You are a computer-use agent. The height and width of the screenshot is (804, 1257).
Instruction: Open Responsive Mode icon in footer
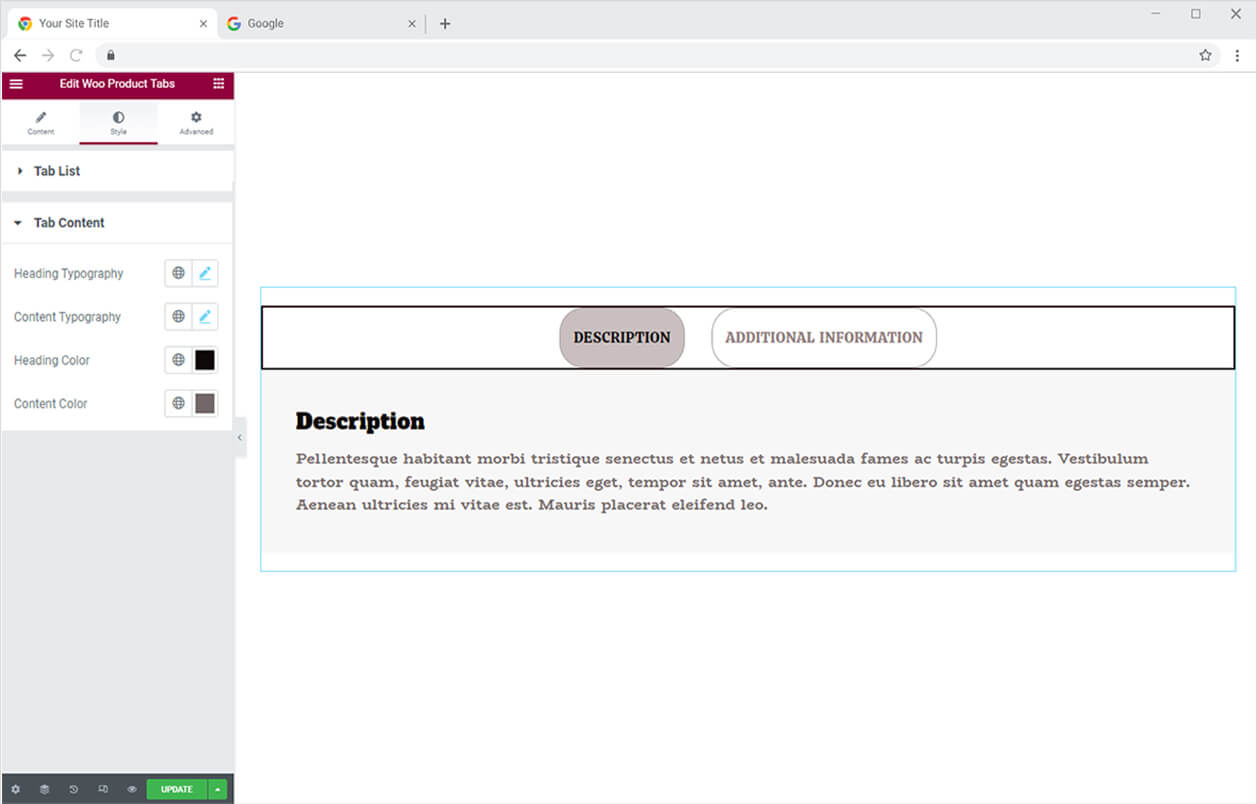coord(102,789)
